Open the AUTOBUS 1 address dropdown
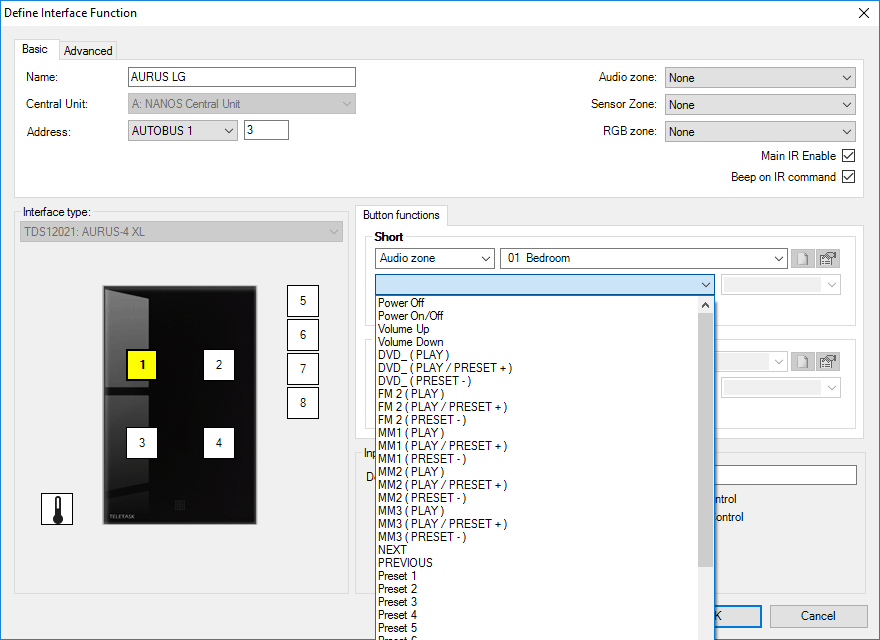Screen dimensions: 880x640 click(183, 131)
